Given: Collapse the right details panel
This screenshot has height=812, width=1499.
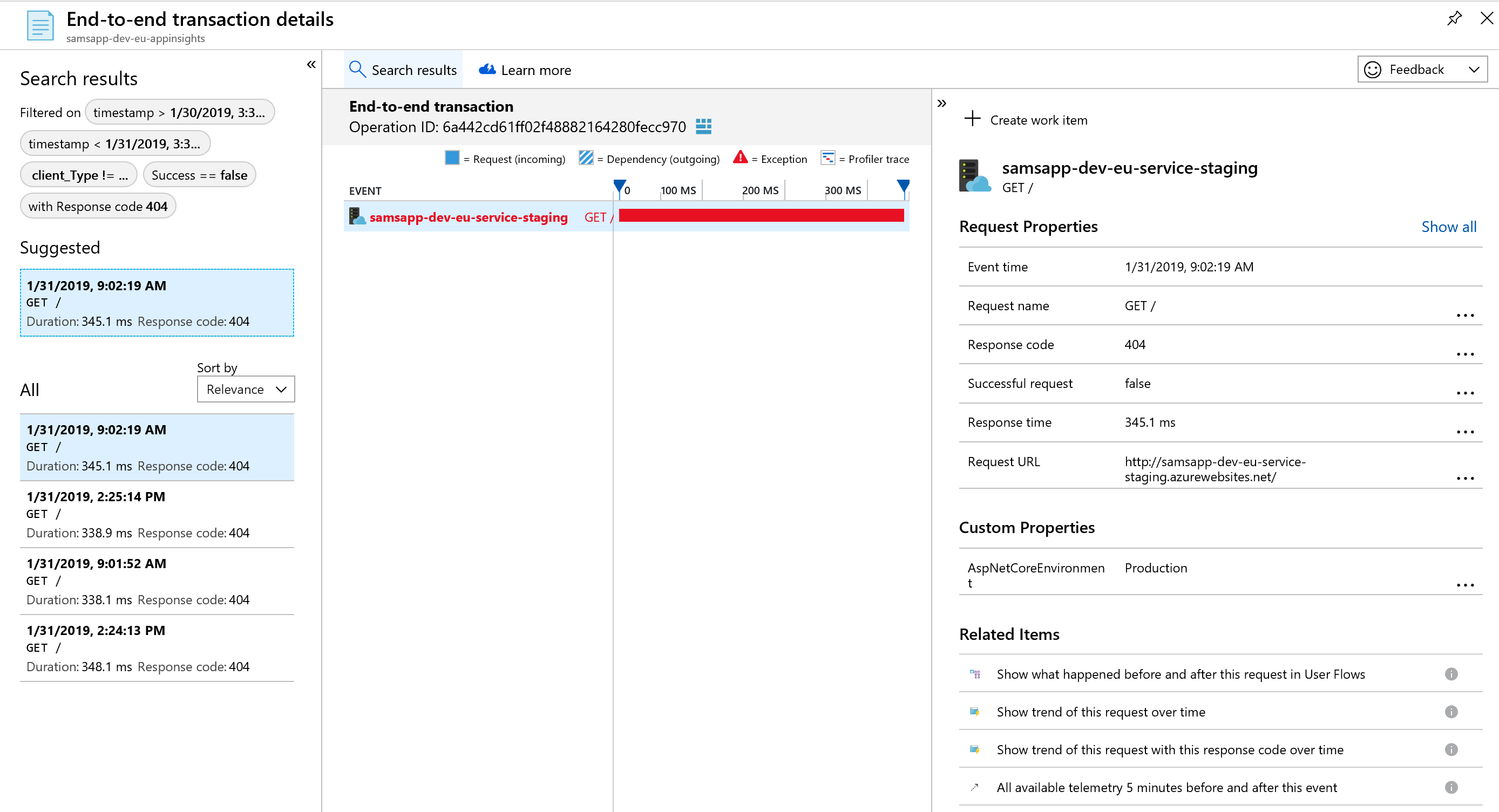Looking at the screenshot, I should [941, 104].
